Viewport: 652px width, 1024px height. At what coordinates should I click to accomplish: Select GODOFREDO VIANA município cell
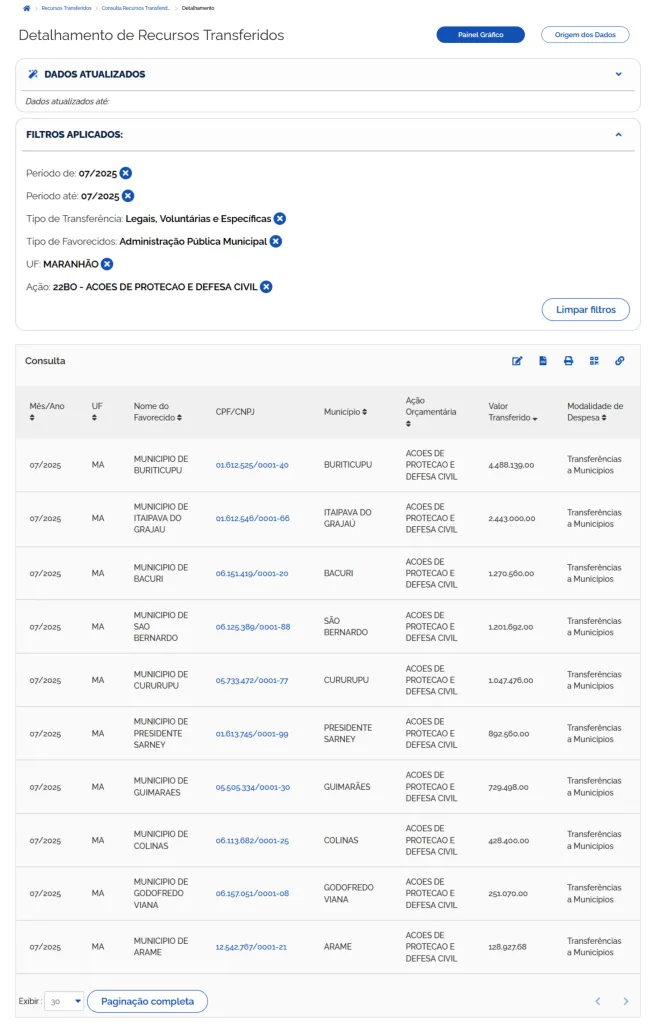[x=348, y=893]
